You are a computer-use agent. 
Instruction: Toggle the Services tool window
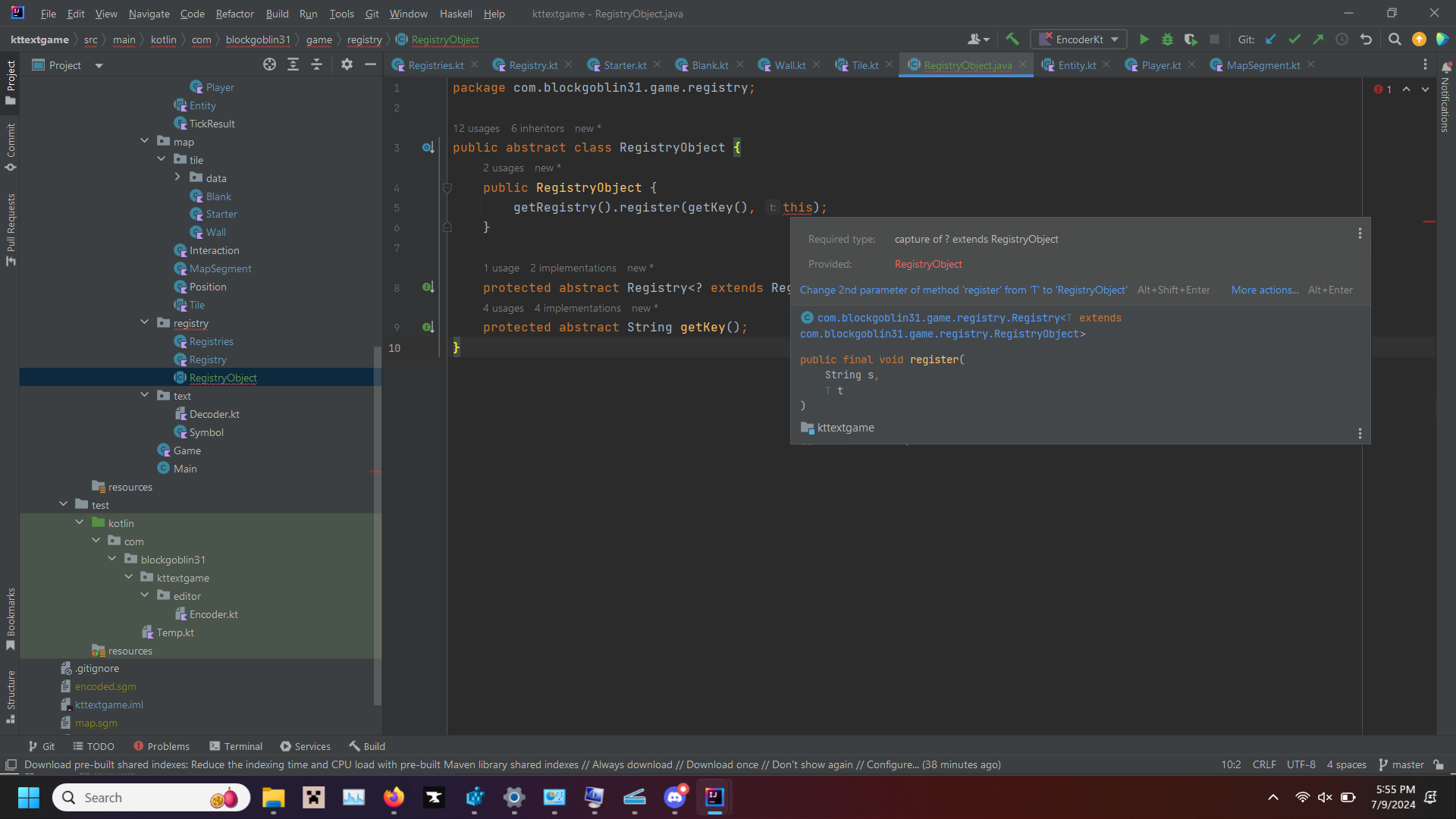pyautogui.click(x=305, y=746)
